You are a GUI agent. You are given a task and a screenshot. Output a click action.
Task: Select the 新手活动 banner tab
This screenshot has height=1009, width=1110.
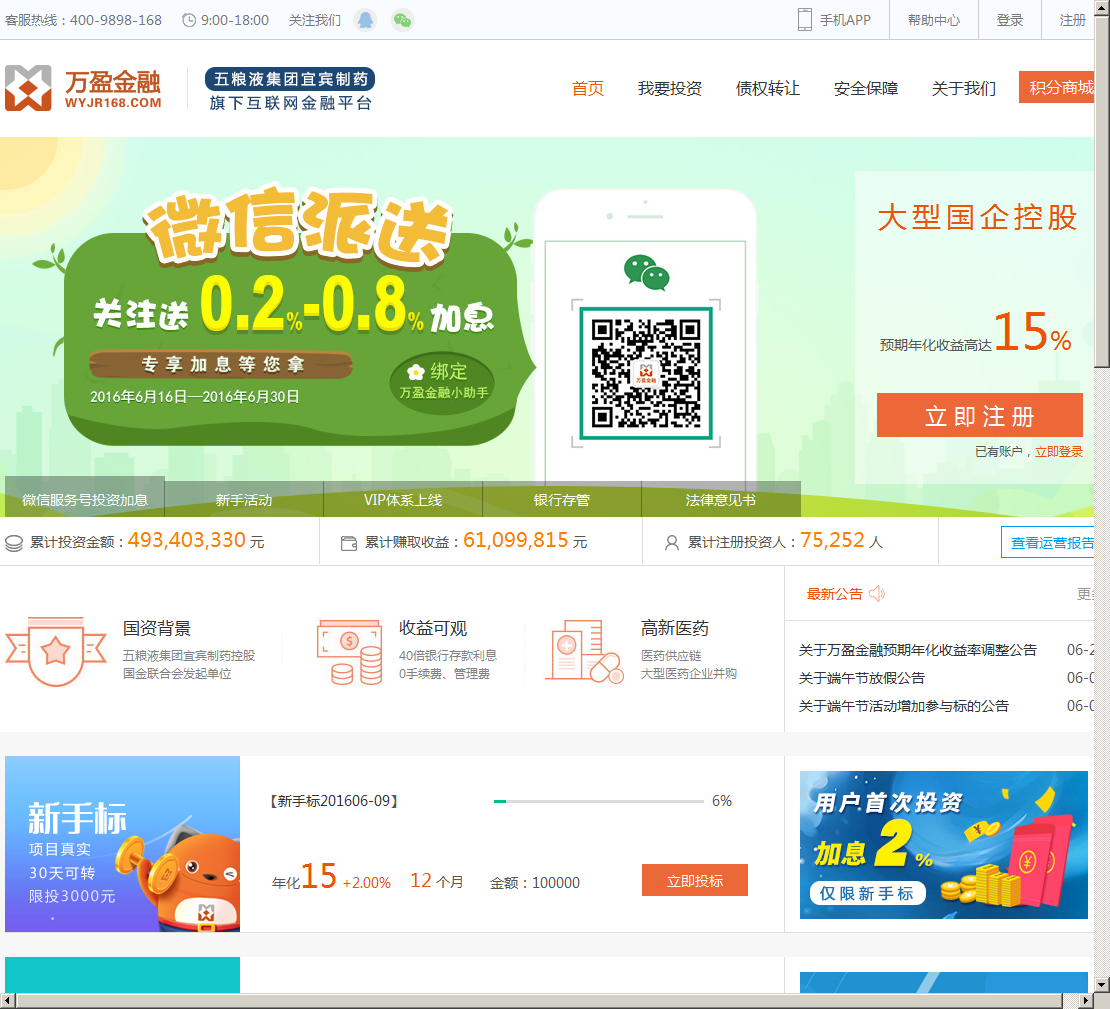tap(244, 500)
